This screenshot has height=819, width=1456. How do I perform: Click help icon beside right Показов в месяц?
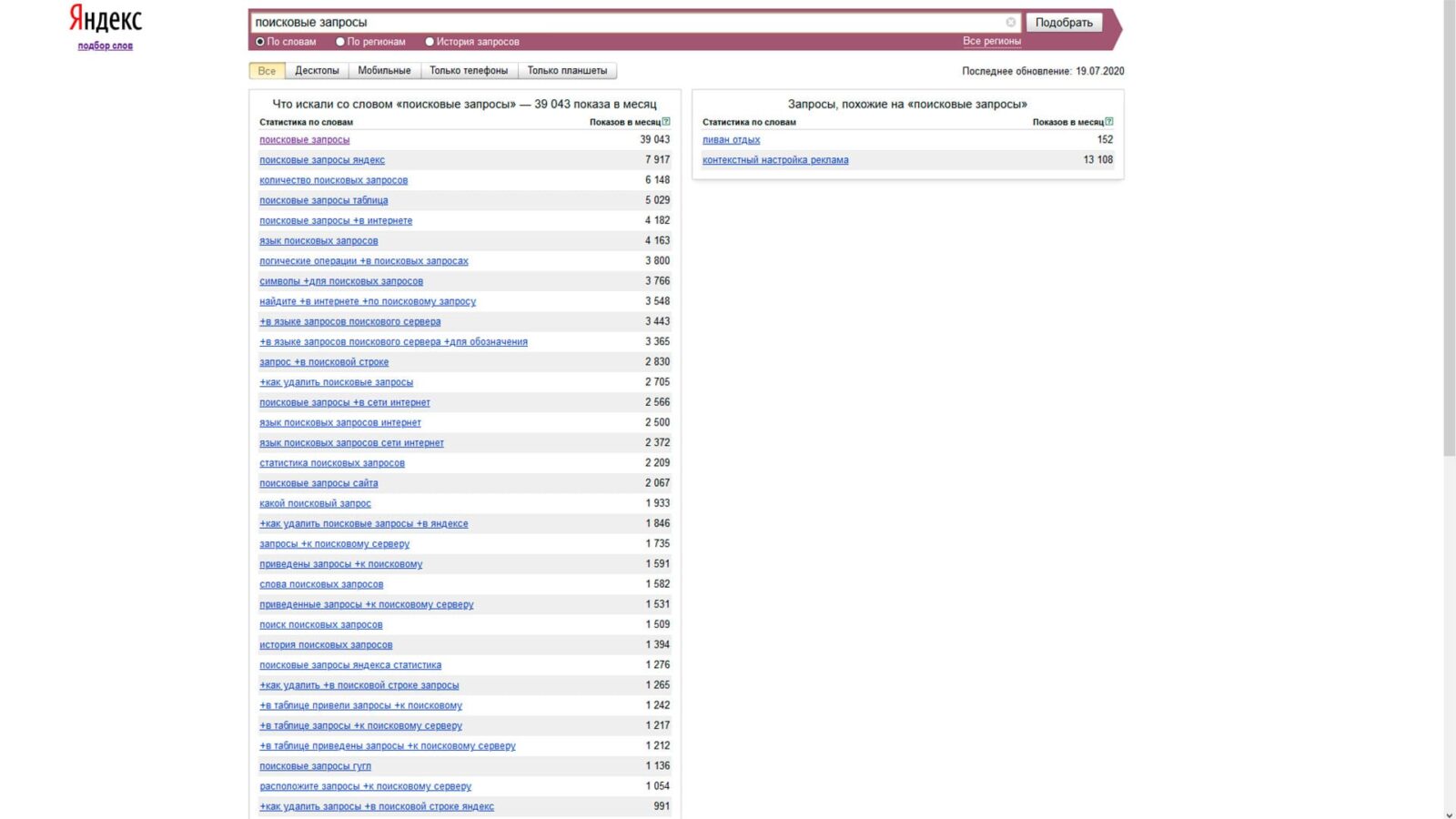coord(1109,121)
